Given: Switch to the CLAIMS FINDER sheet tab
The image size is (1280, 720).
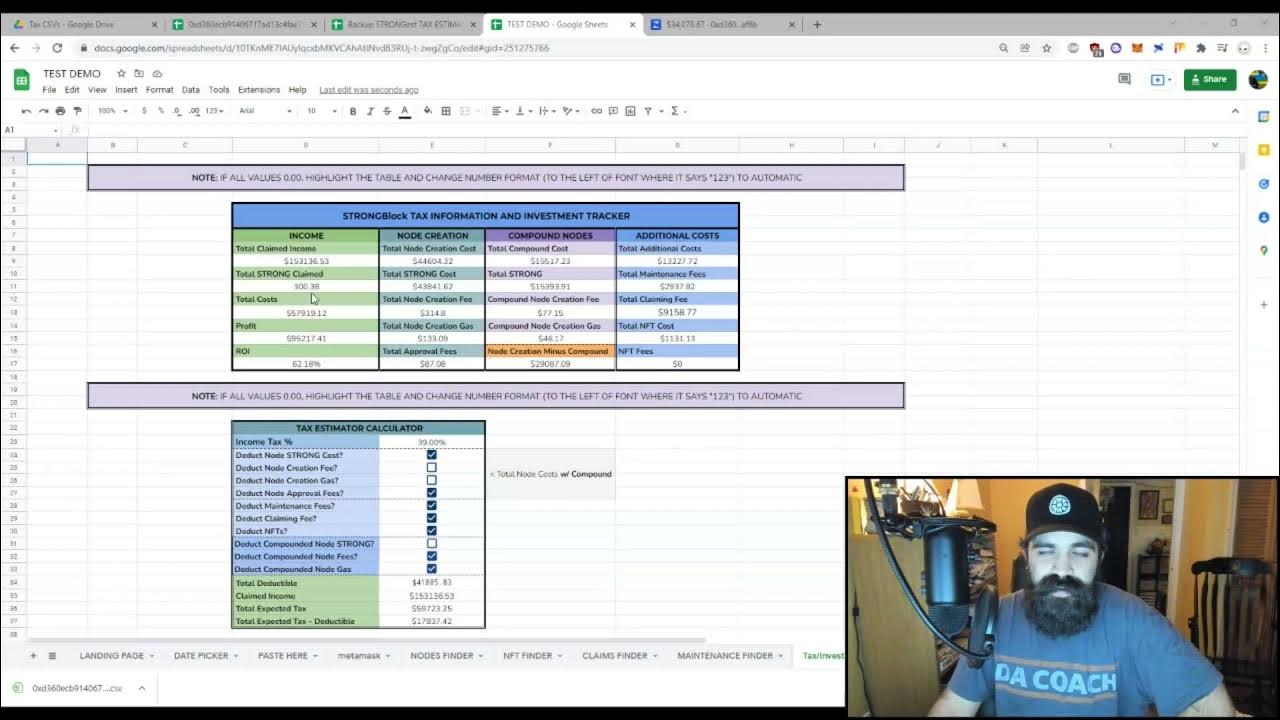Looking at the screenshot, I should pos(614,656).
